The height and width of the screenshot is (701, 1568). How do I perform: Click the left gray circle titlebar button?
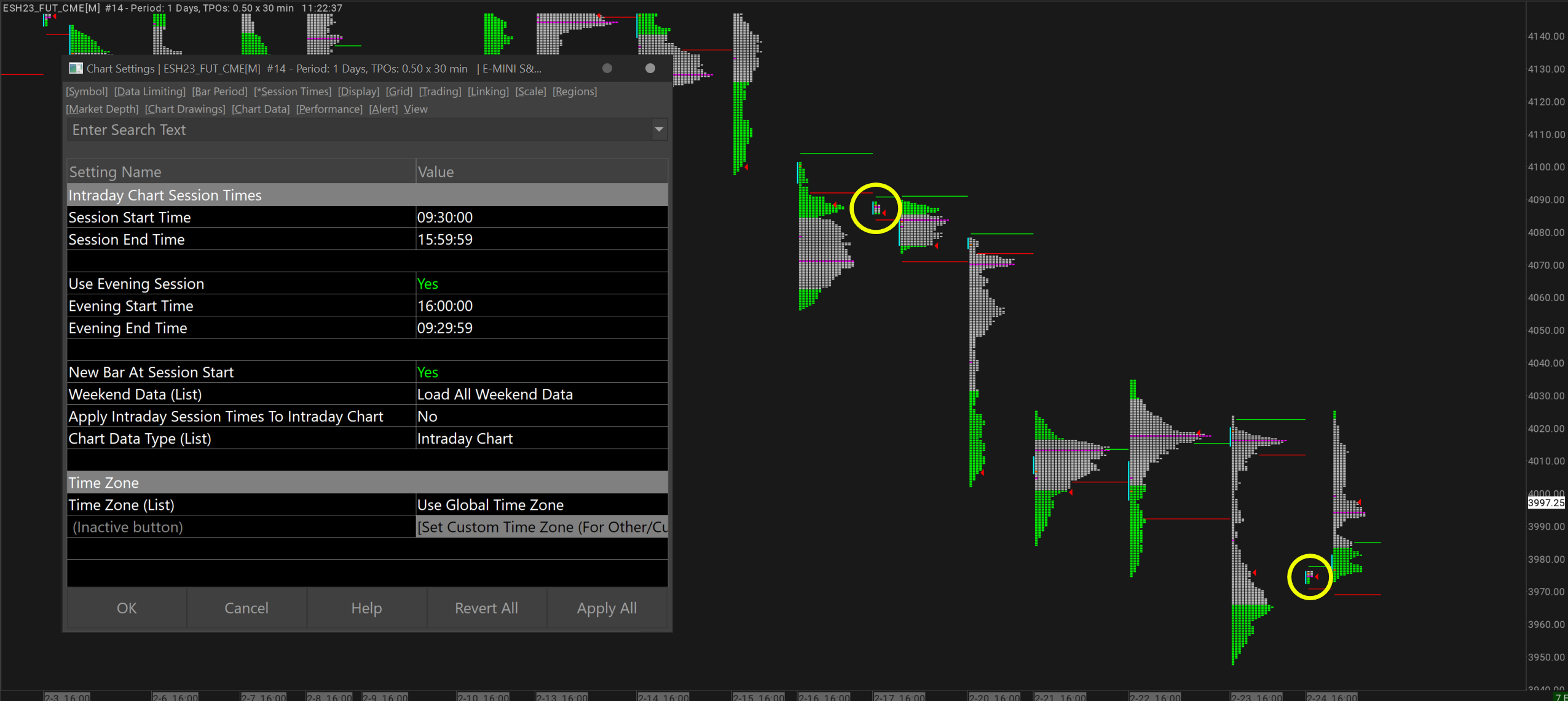[x=607, y=68]
